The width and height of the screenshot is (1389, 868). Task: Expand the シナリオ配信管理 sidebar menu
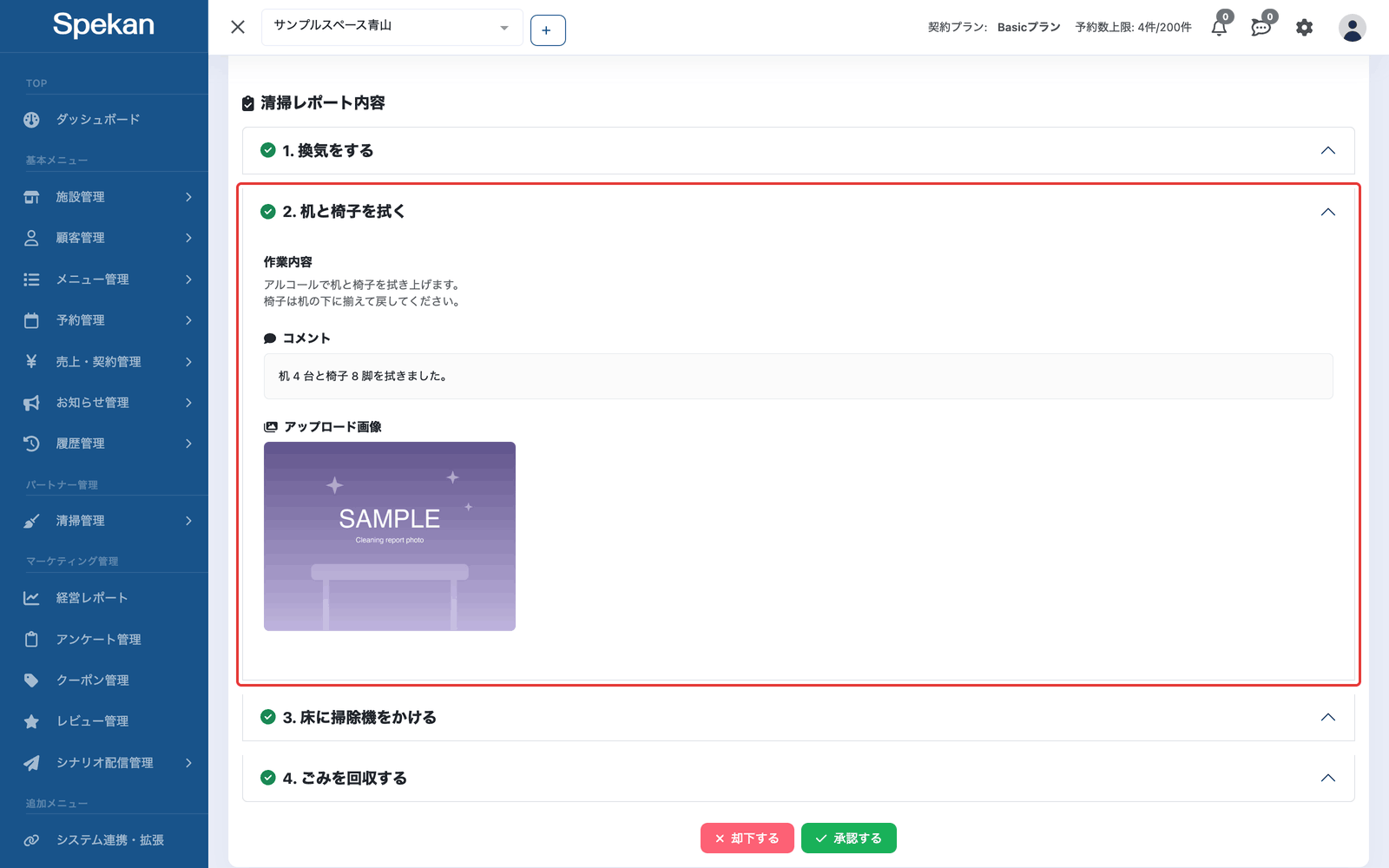pos(104,763)
